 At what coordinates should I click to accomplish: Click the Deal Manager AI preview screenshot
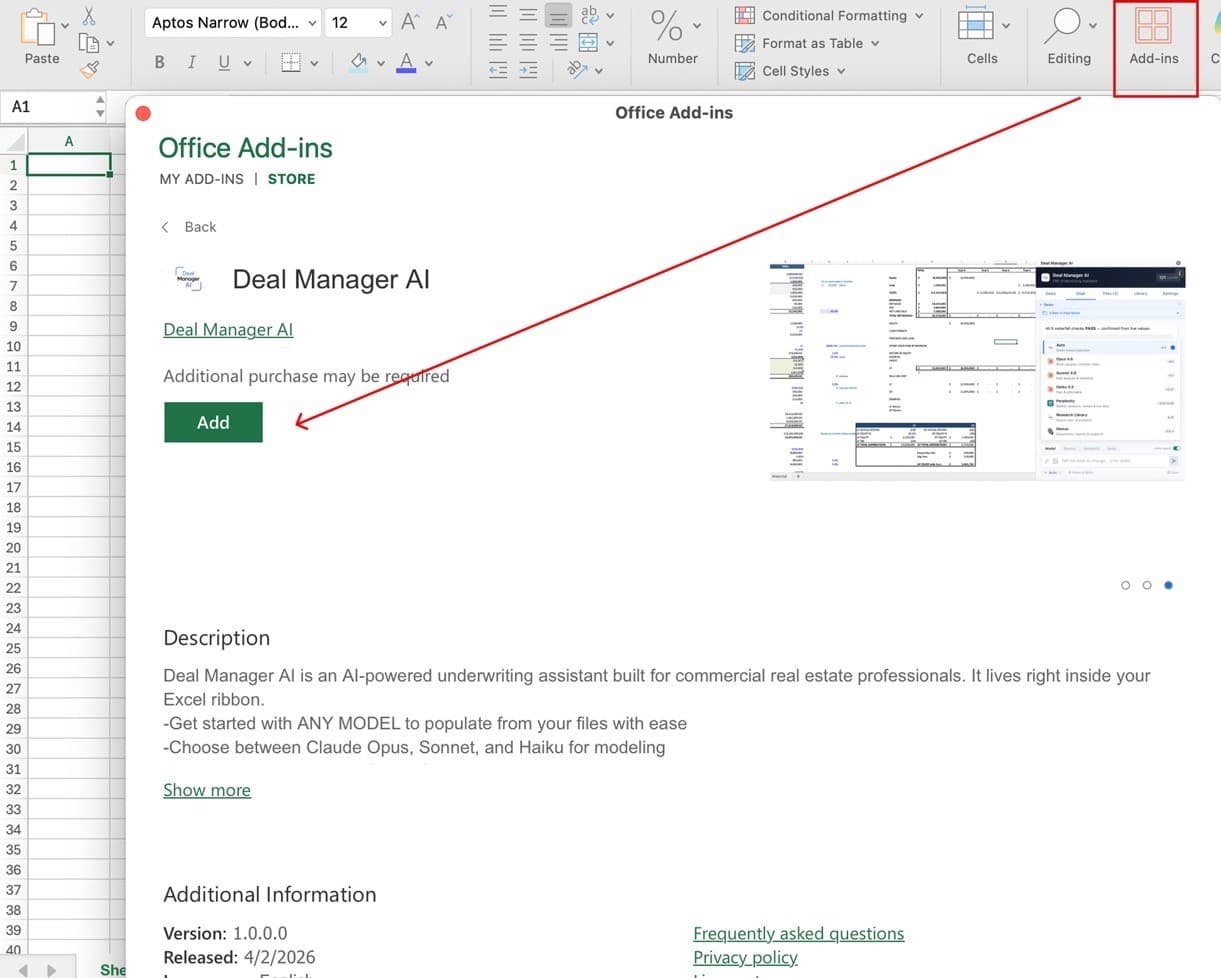[x=977, y=371]
